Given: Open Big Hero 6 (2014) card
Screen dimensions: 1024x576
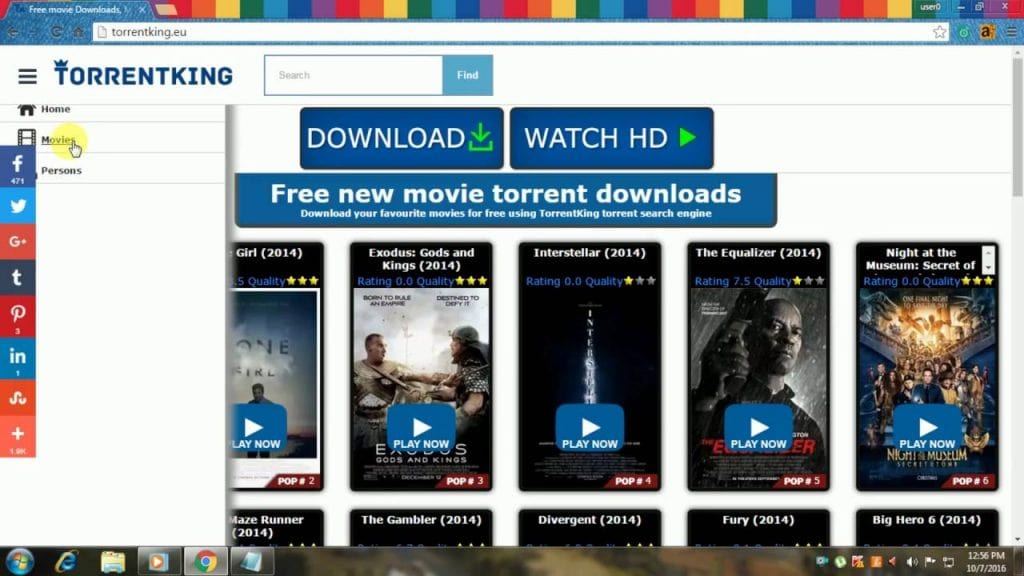Looking at the screenshot, I should (x=927, y=527).
